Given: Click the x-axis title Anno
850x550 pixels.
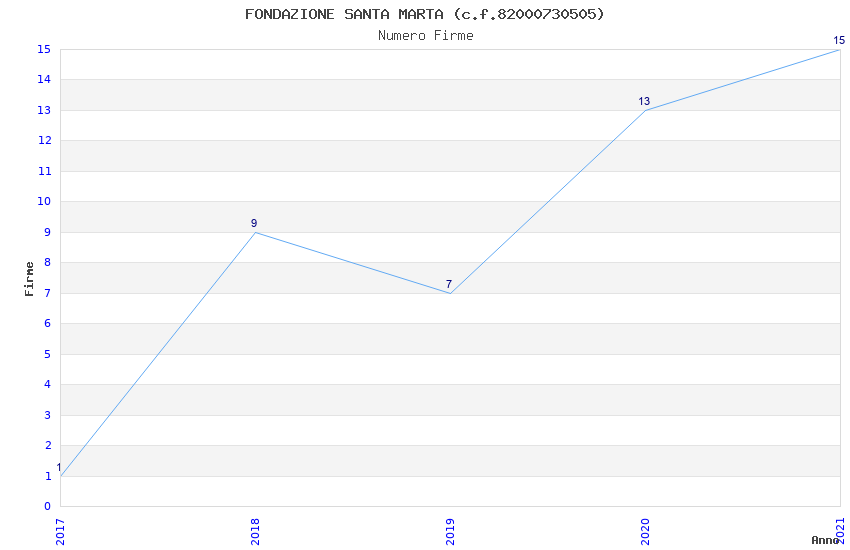Looking at the screenshot, I should tap(825, 540).
